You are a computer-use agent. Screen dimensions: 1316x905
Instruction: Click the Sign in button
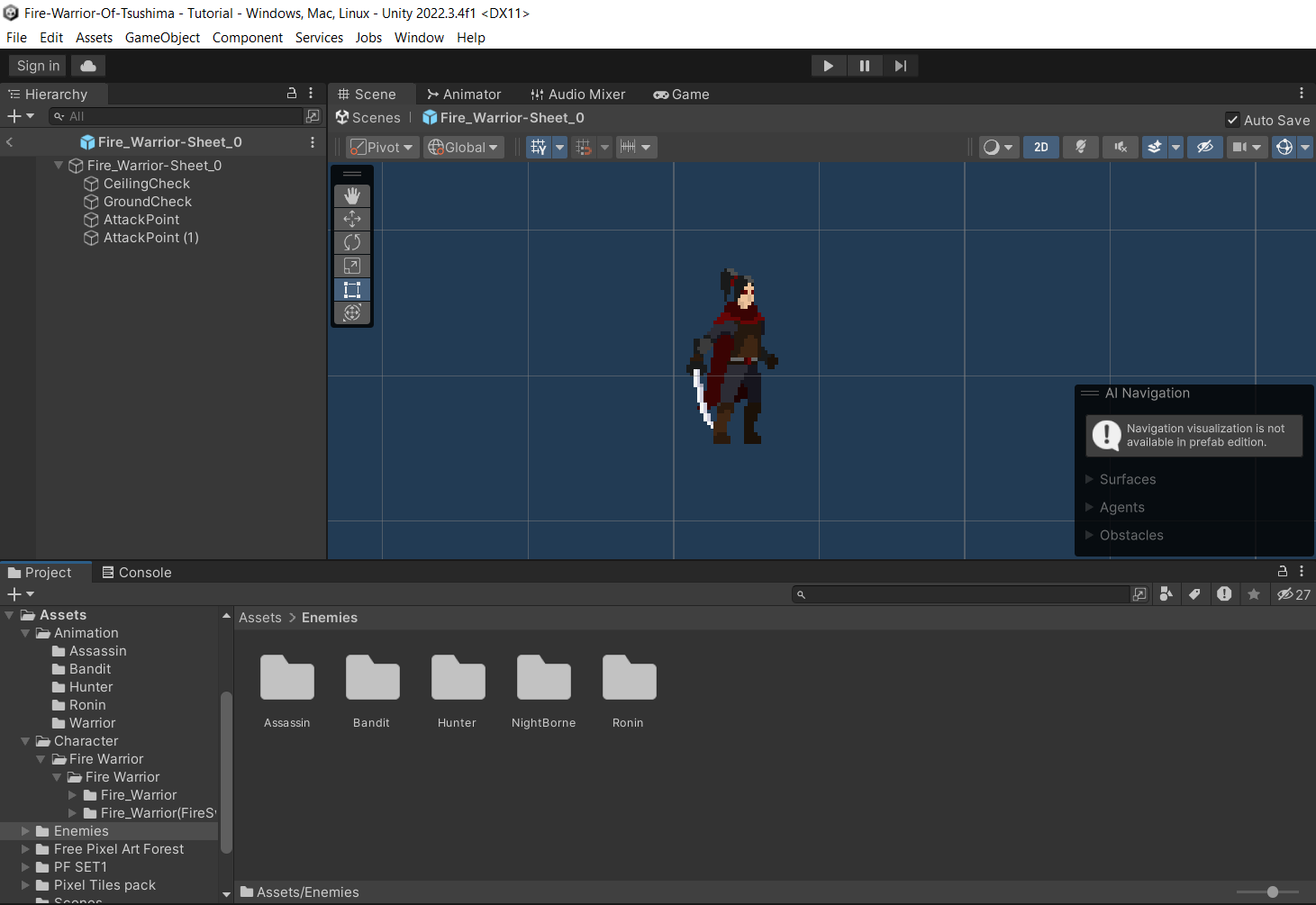(x=38, y=66)
